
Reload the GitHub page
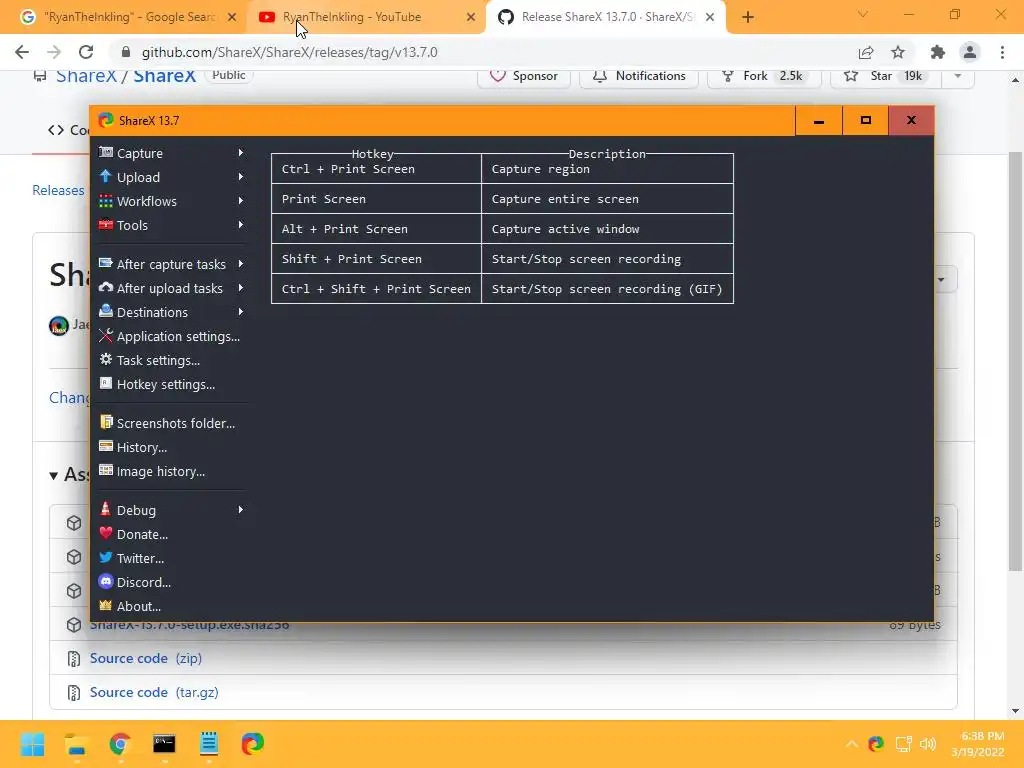(x=86, y=52)
